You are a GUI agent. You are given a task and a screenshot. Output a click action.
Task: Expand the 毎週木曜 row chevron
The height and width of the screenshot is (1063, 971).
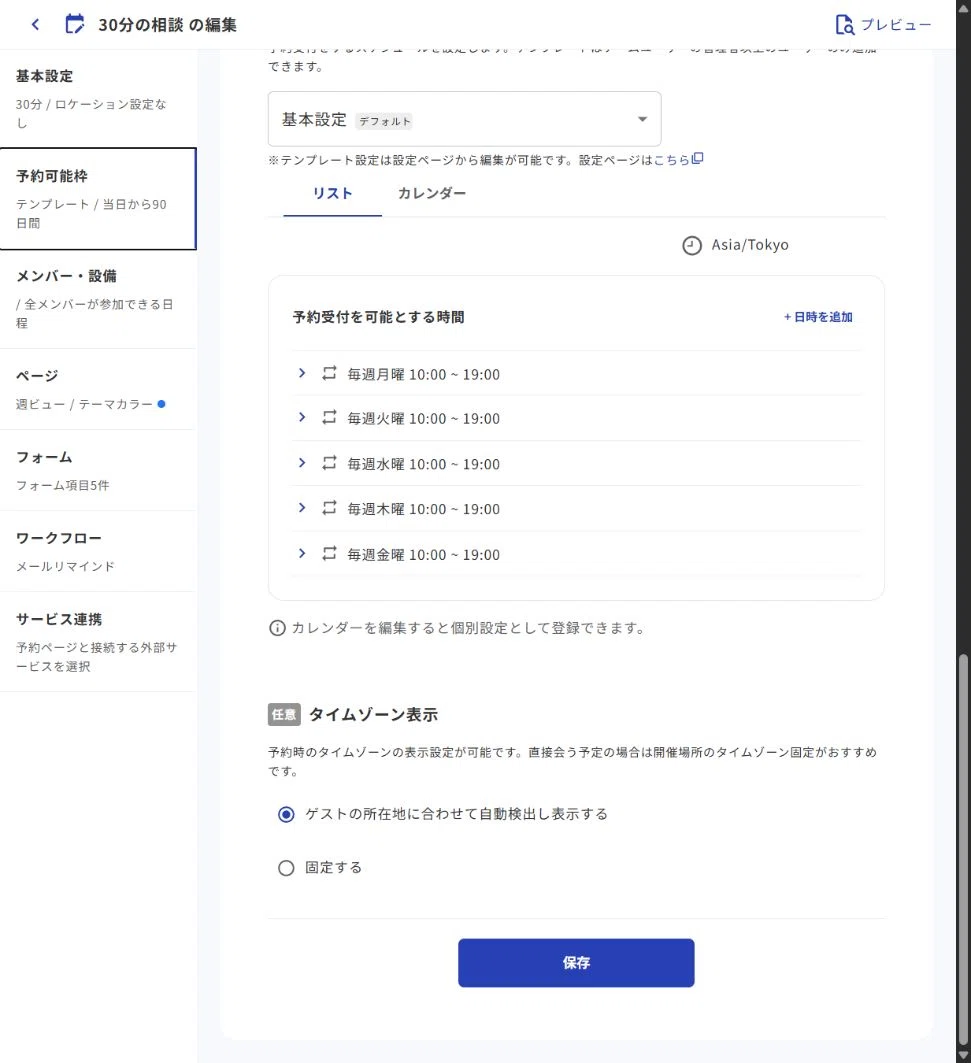pos(302,508)
